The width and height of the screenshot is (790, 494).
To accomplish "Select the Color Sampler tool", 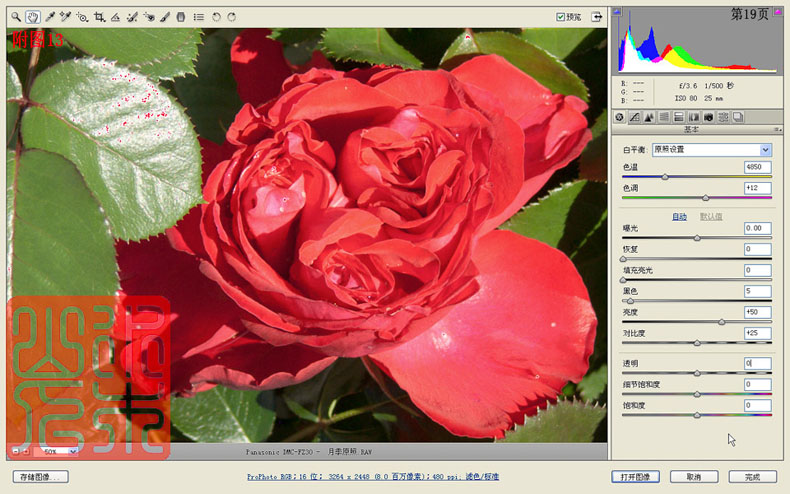I will click(x=65, y=17).
